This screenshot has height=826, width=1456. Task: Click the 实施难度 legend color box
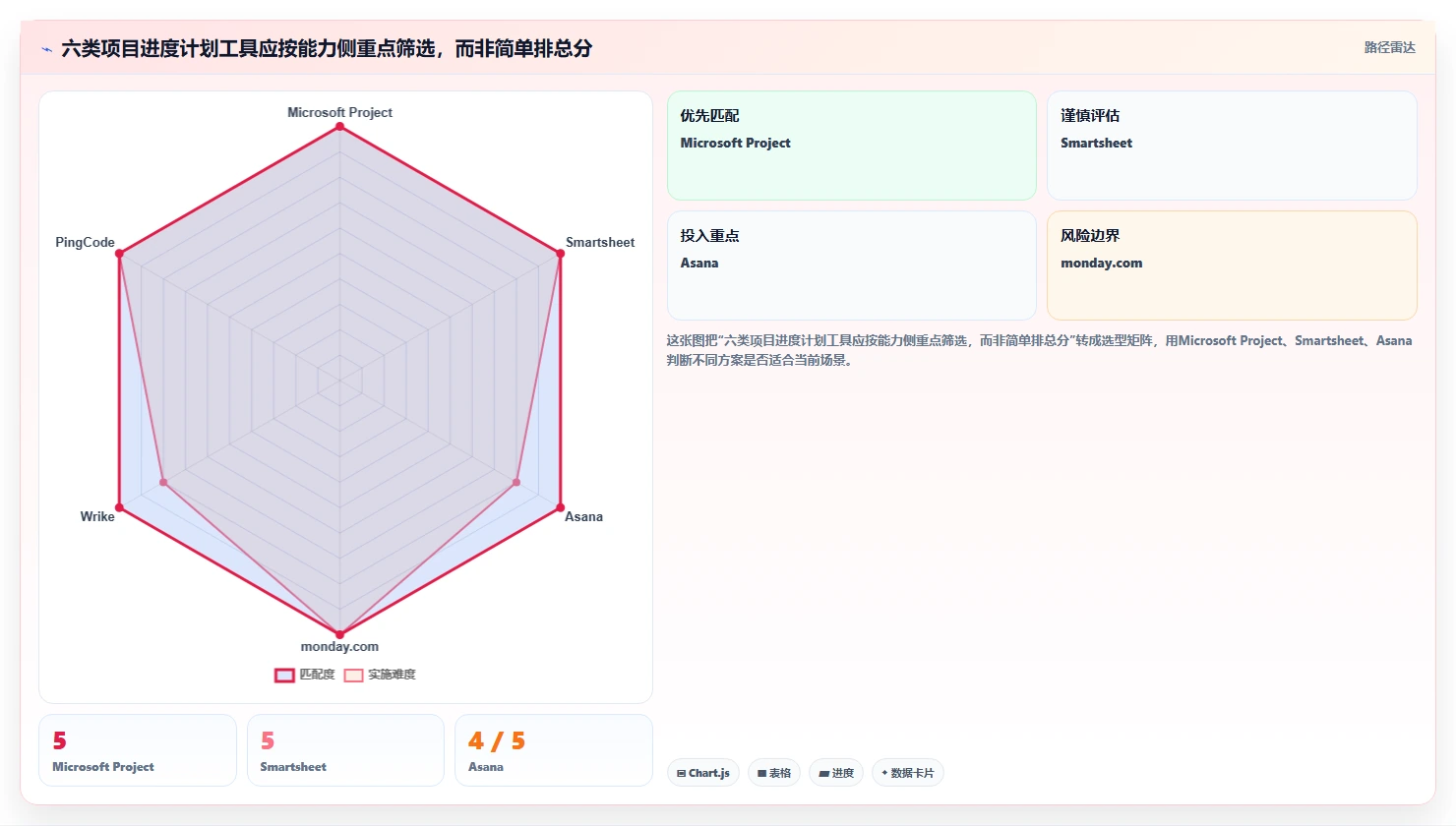coord(353,676)
